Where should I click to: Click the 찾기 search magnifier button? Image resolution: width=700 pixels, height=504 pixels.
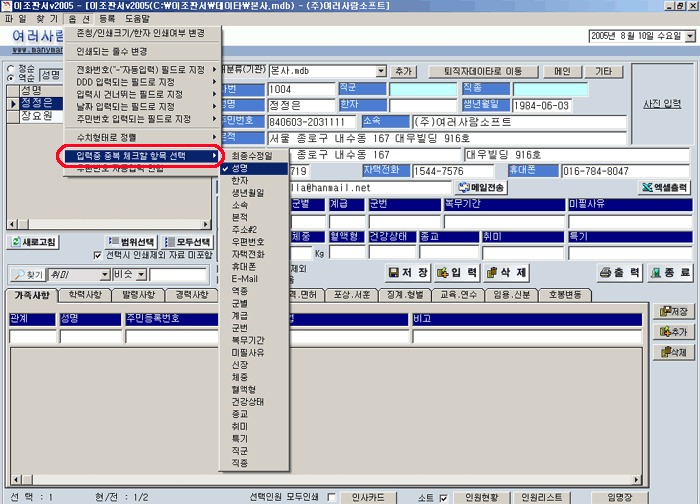[x=28, y=274]
